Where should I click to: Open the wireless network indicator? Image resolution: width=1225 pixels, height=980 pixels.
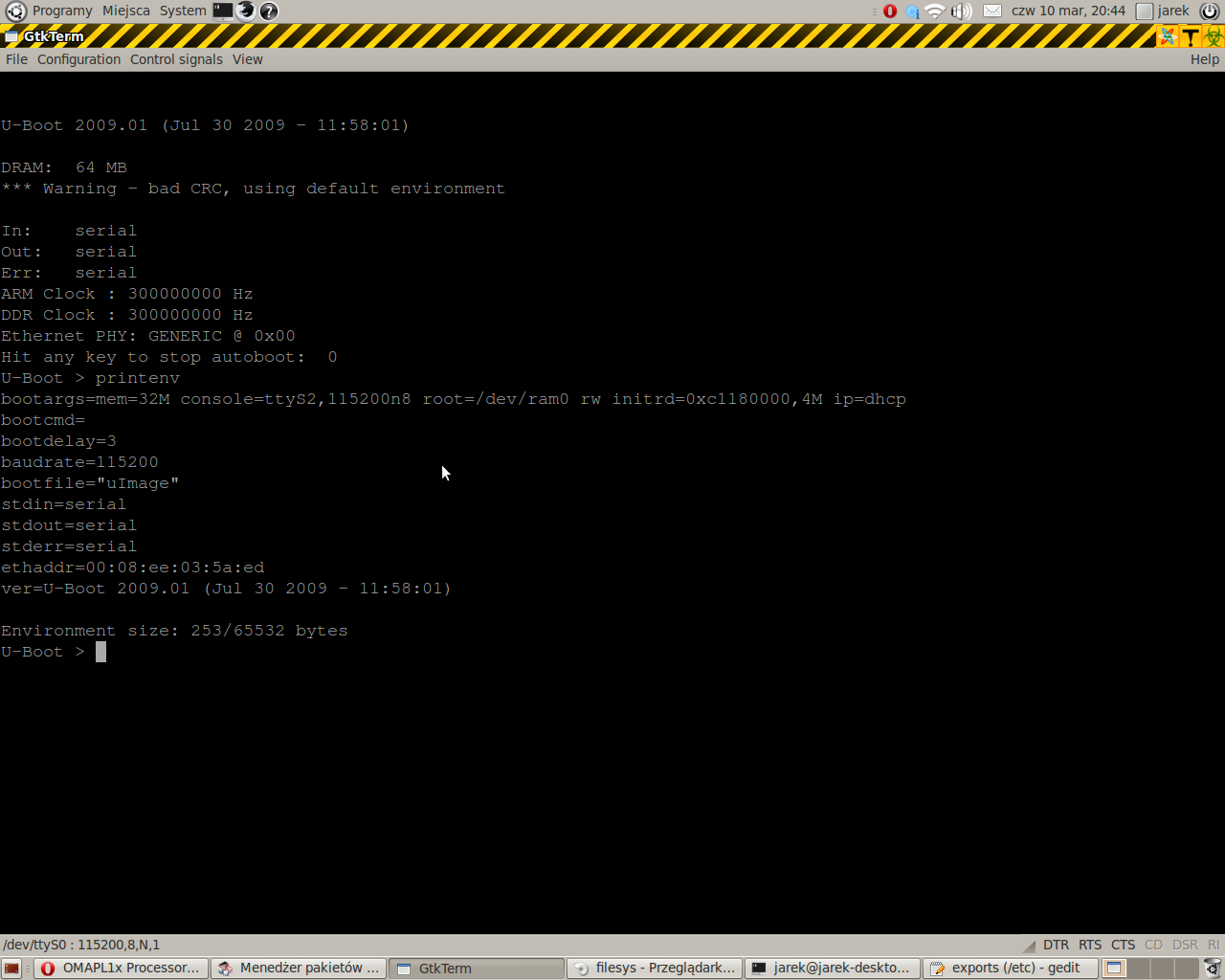coord(935,11)
